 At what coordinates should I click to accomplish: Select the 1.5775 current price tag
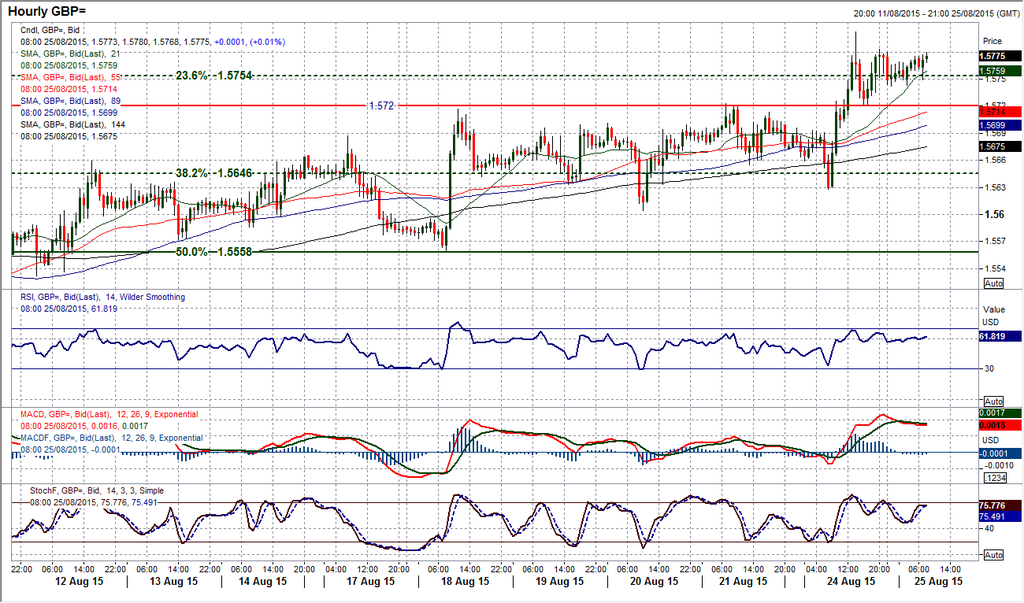(x=1000, y=57)
